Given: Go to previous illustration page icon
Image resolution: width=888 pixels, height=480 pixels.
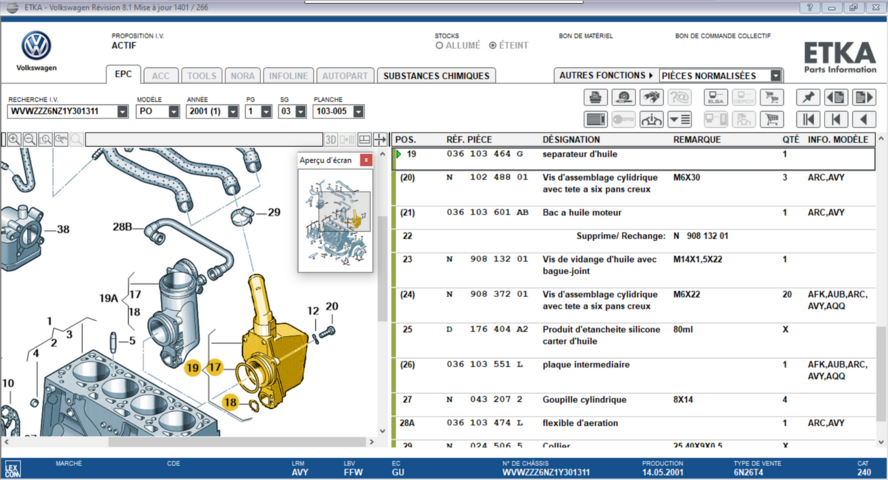Looking at the screenshot, I should pos(836,97).
